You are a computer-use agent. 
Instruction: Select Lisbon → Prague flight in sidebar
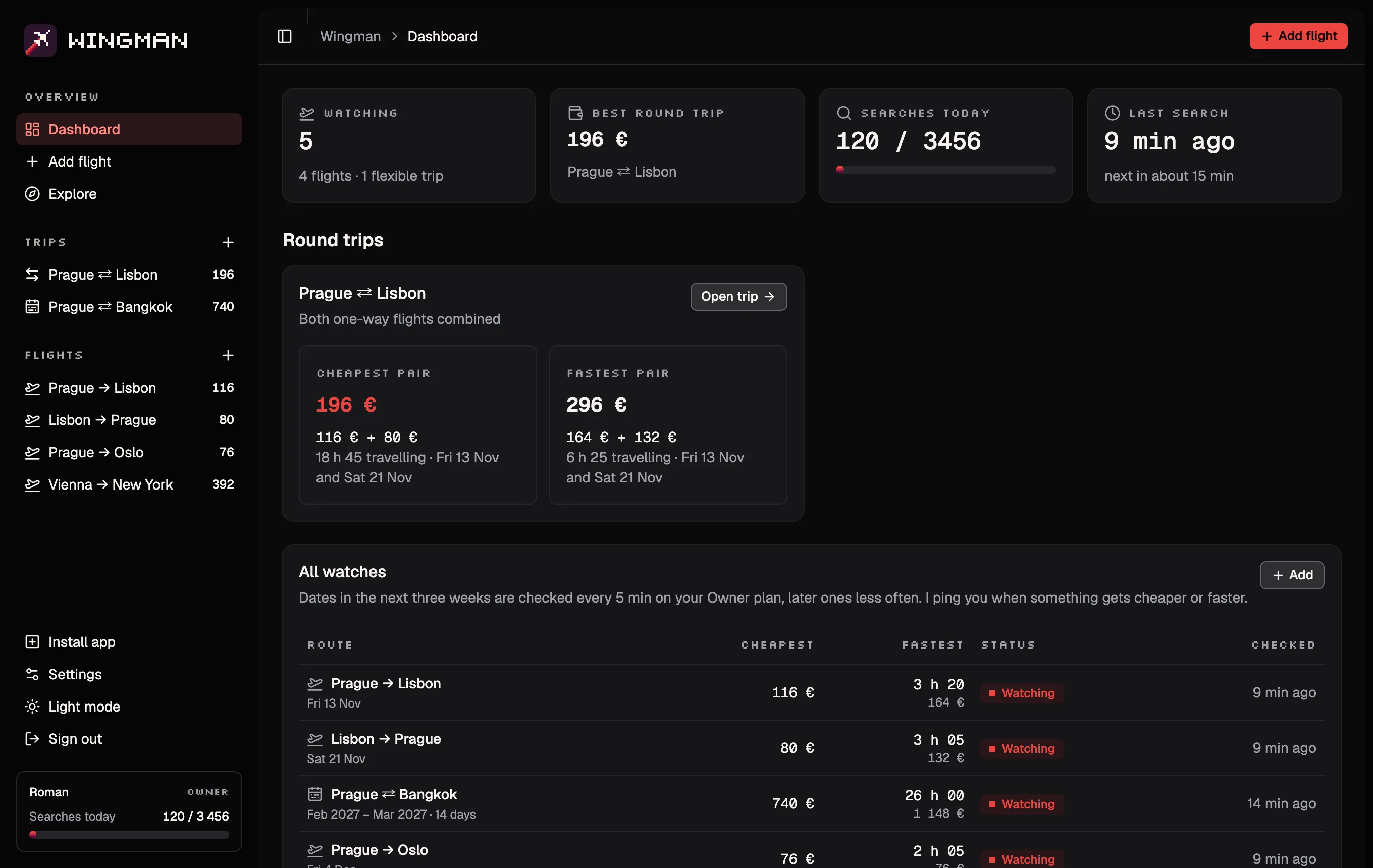pos(129,420)
